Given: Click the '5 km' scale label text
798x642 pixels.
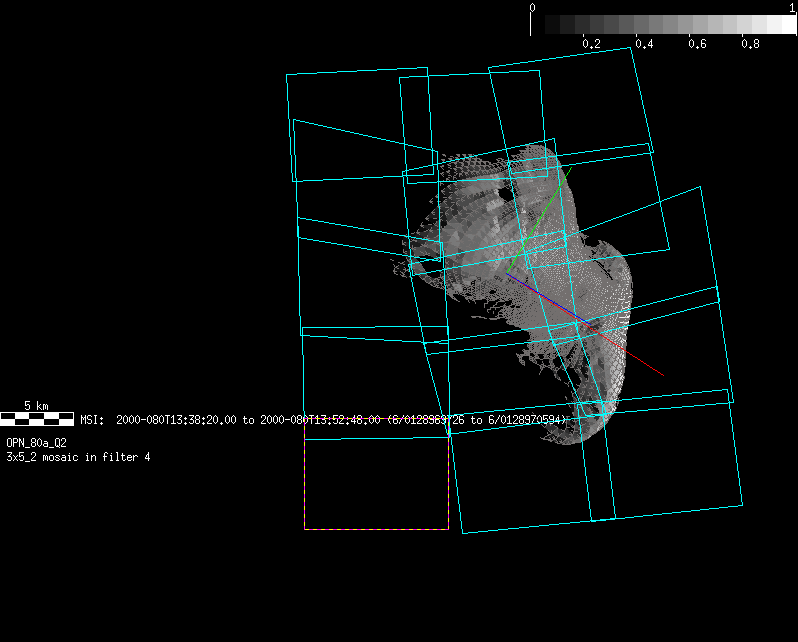Looking at the screenshot, I should click(36, 406).
